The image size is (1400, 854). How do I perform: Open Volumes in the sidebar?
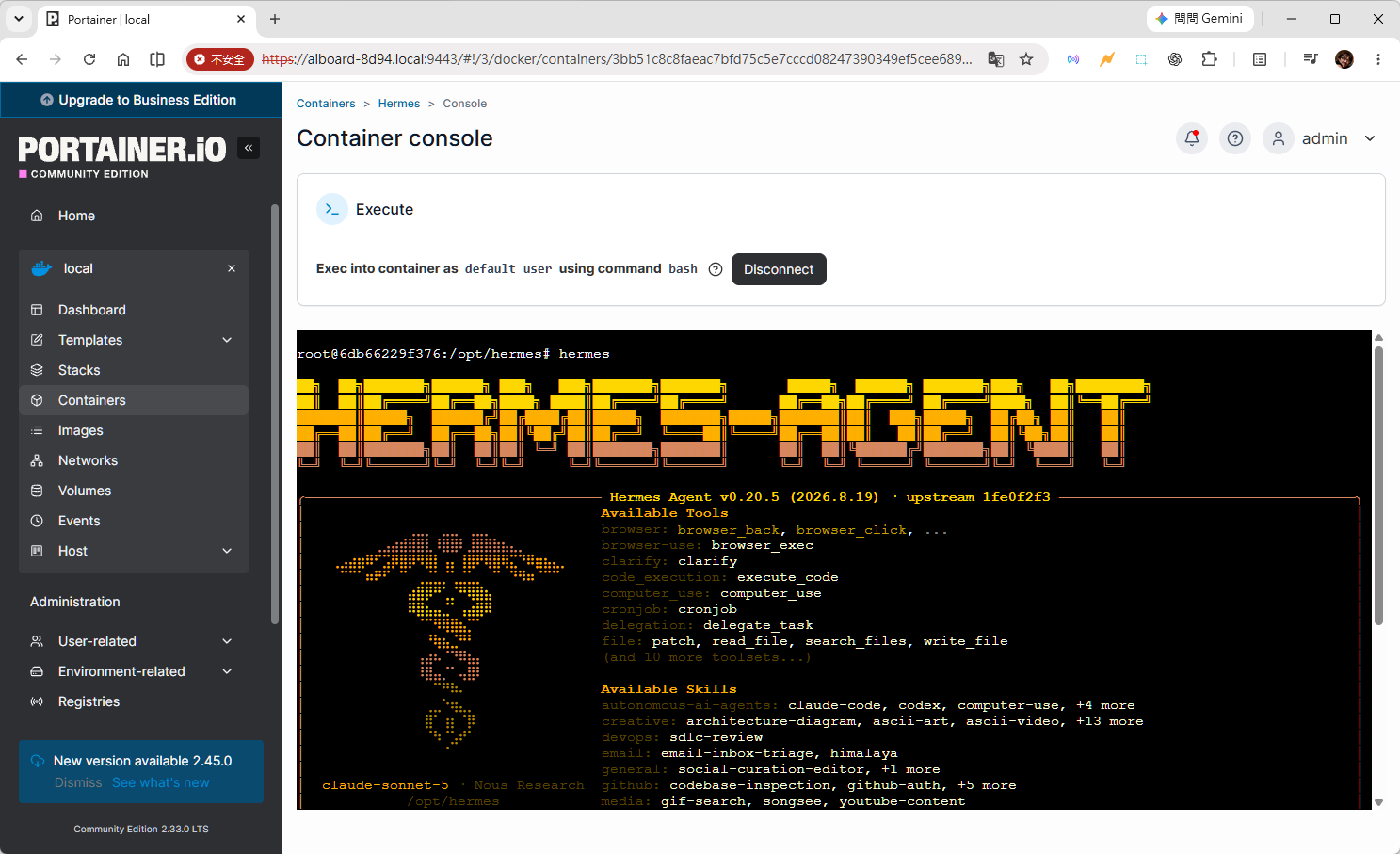pos(134,491)
